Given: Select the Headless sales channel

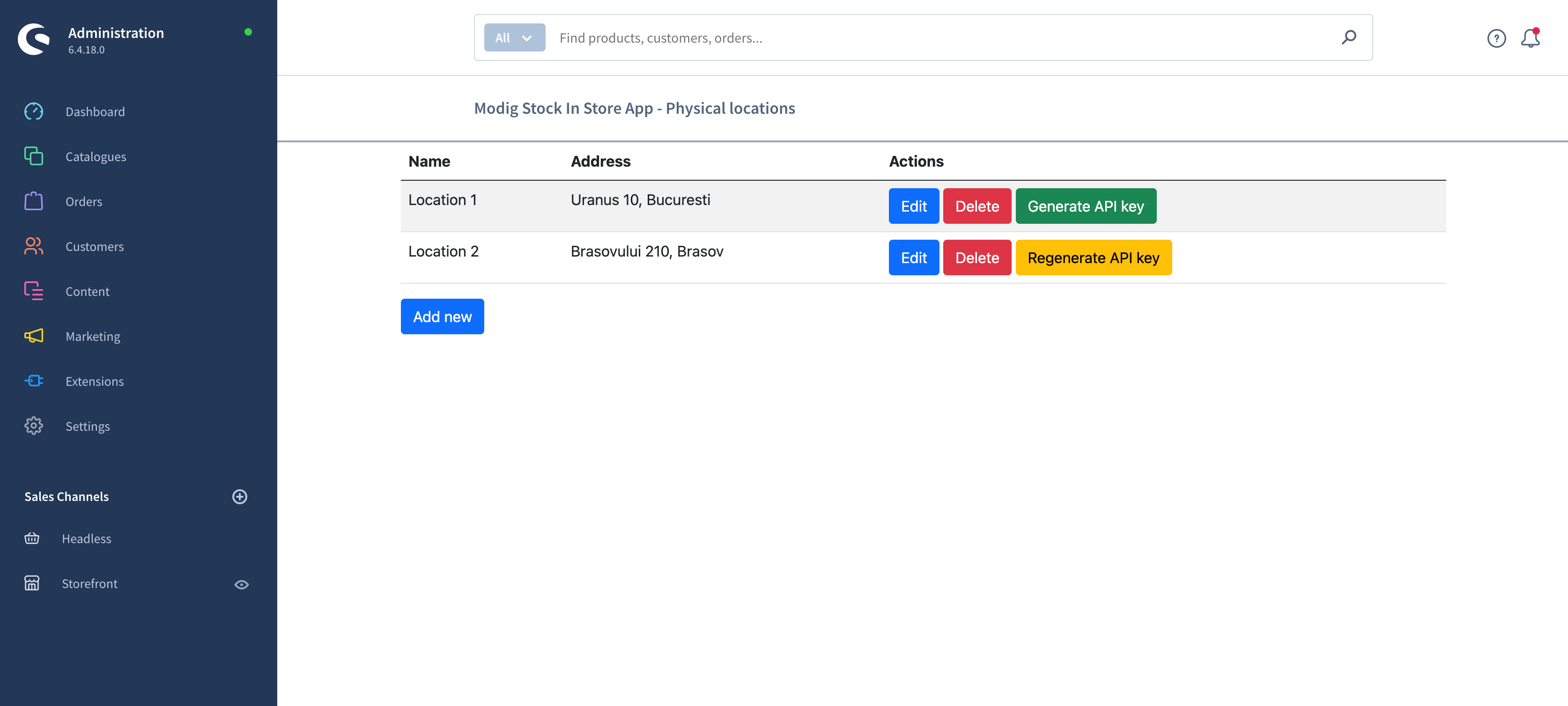Looking at the screenshot, I should pos(87,538).
